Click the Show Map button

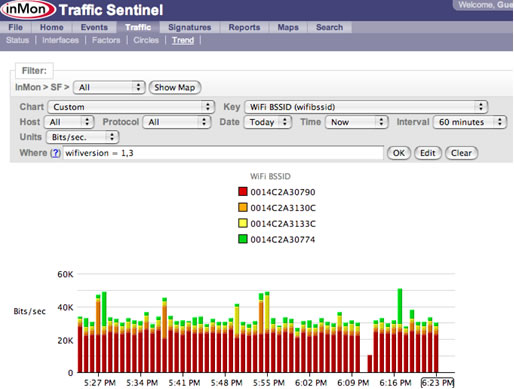[175, 87]
